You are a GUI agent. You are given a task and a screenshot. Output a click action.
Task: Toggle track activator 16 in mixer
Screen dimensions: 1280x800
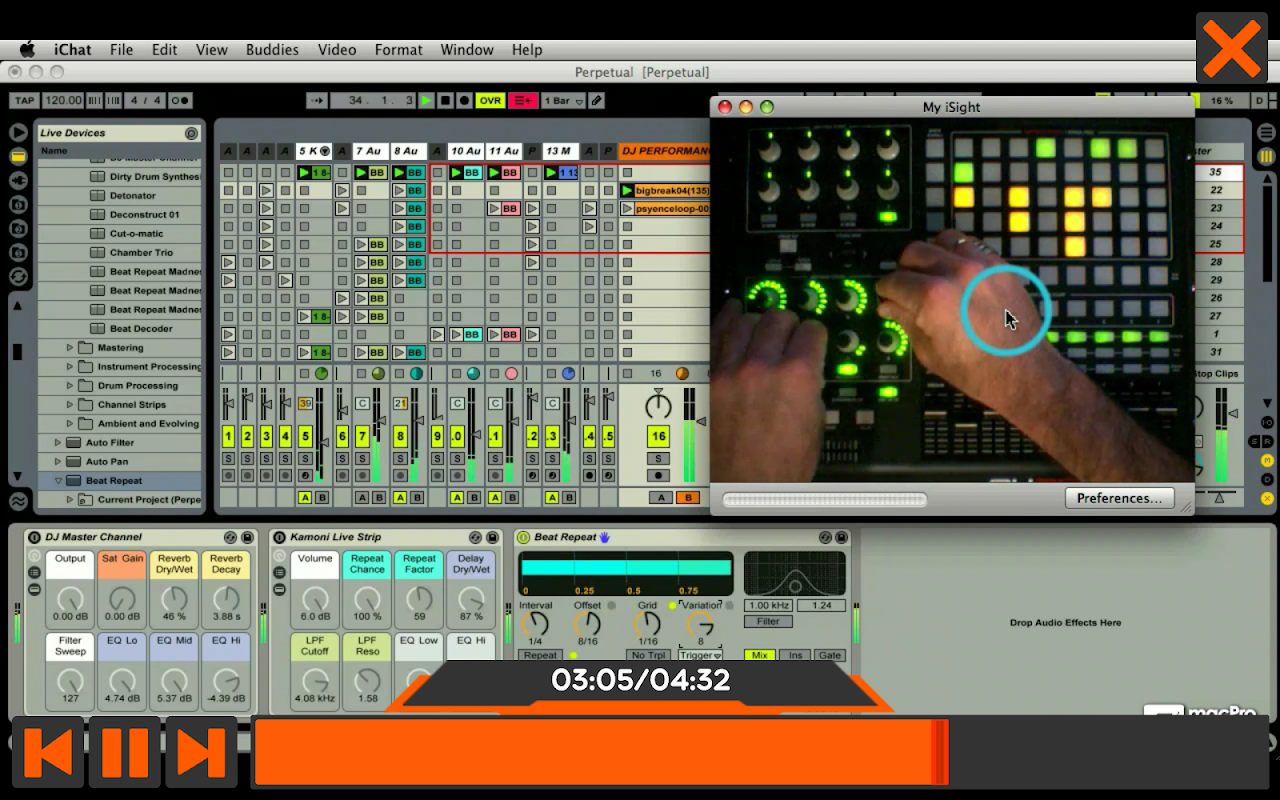click(658, 436)
